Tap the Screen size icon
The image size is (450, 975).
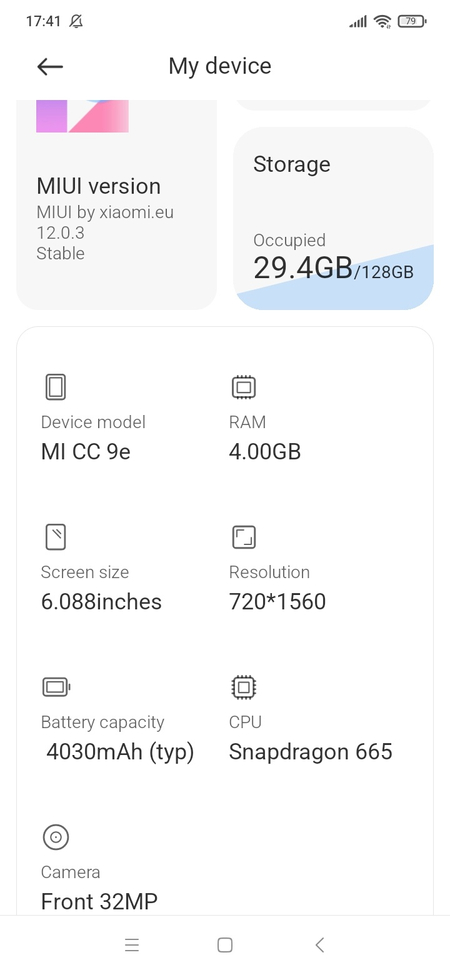tap(55, 537)
